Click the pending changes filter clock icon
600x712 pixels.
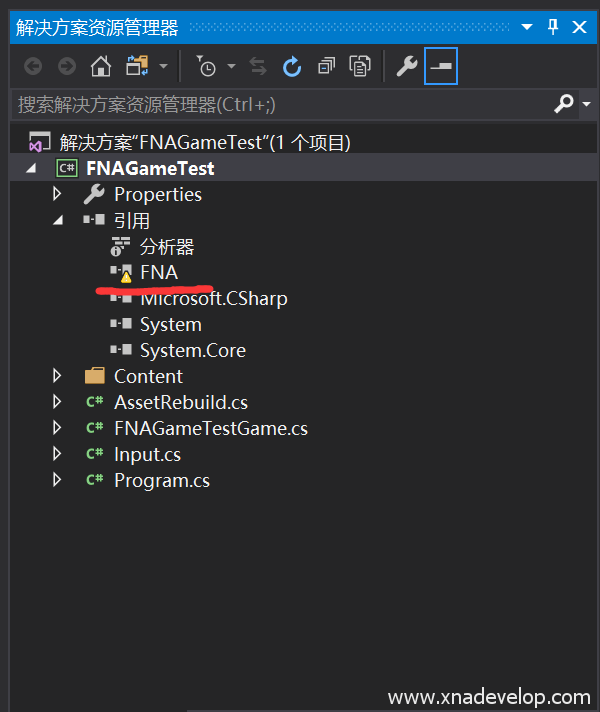pos(206,67)
